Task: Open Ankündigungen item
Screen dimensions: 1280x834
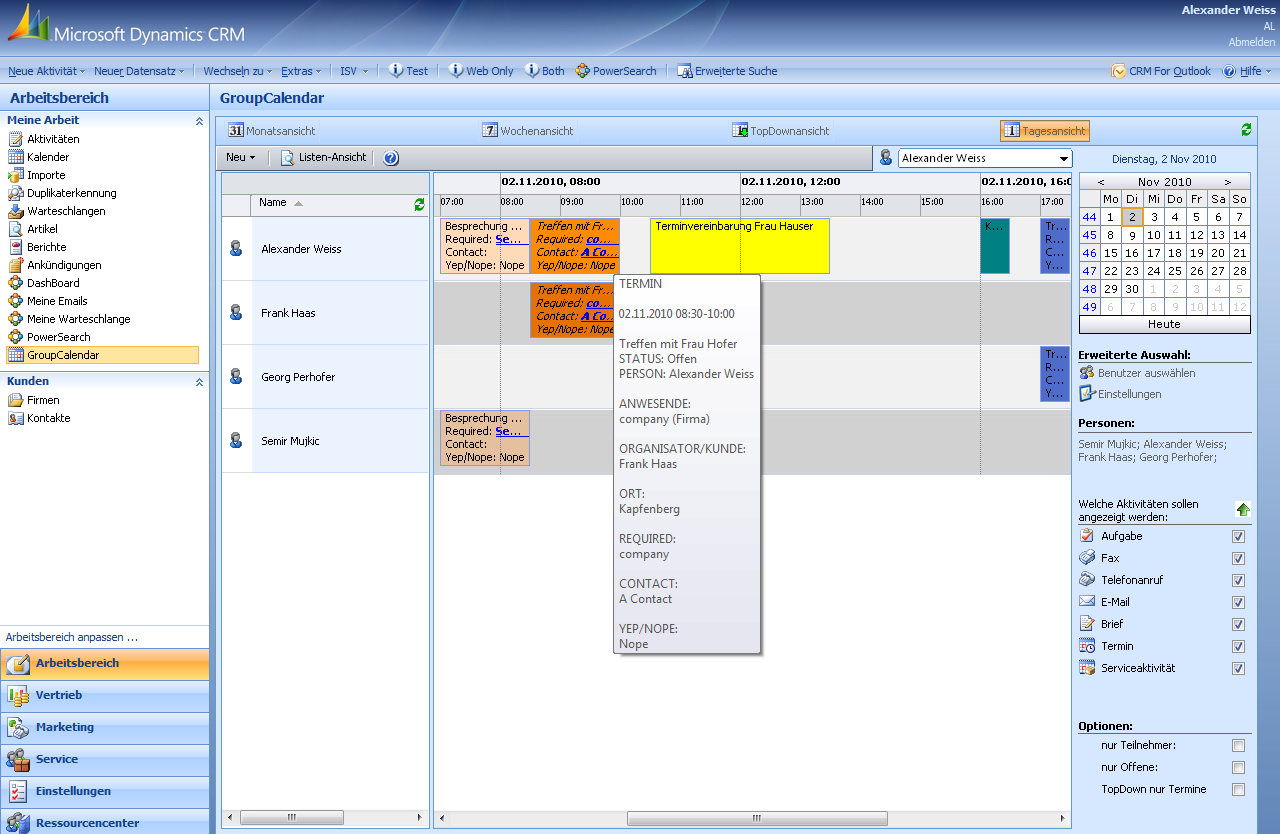Action: (64, 265)
